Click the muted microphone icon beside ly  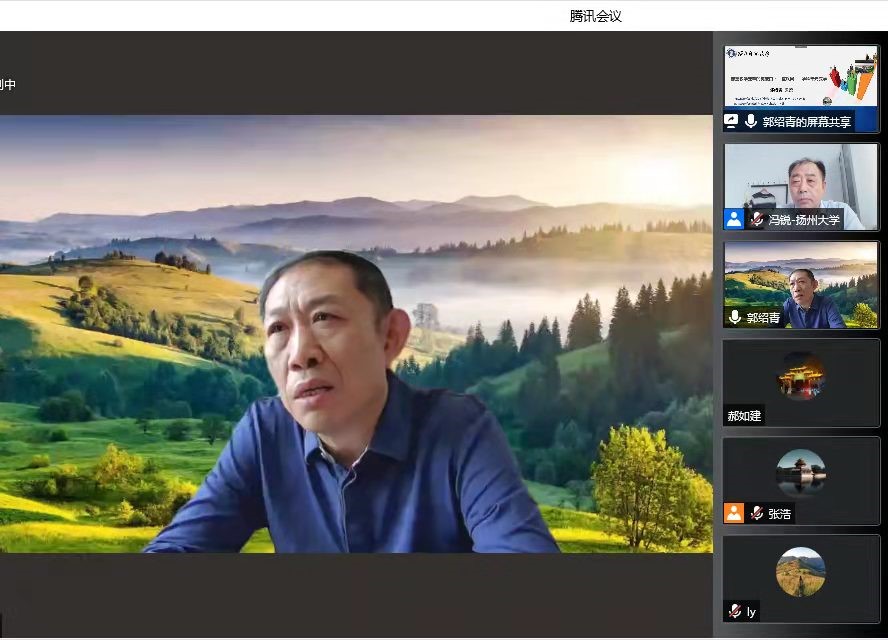point(735,611)
